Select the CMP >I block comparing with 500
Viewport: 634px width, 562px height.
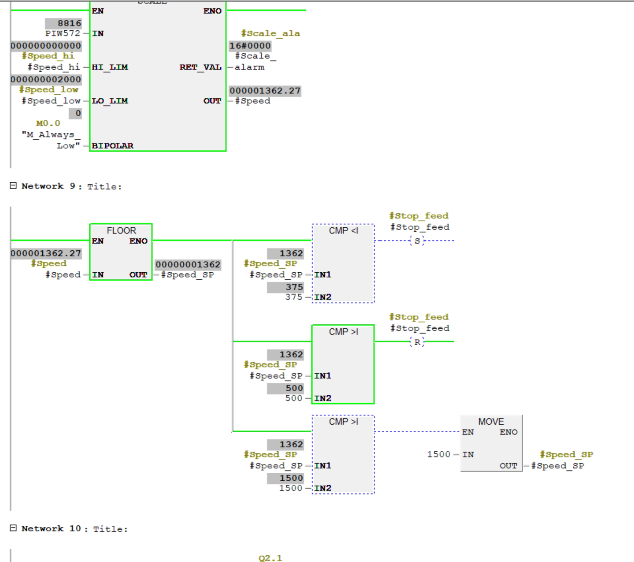coord(343,363)
